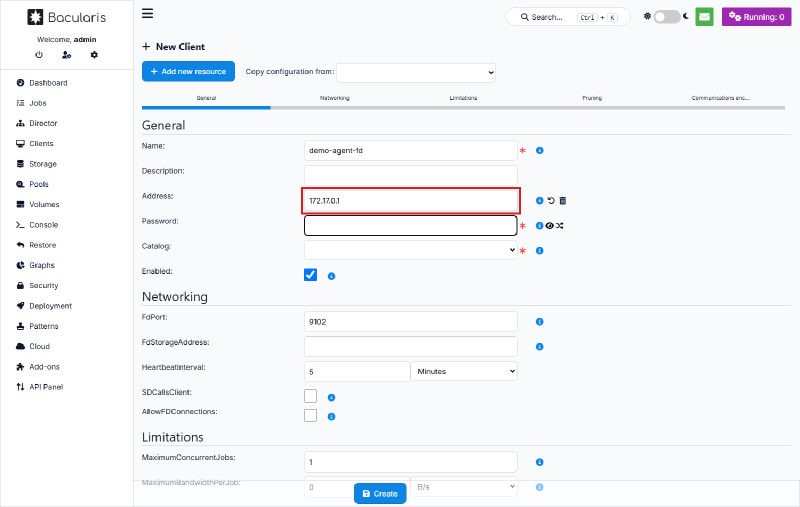The width and height of the screenshot is (800, 507).
Task: Click the Create button
Action: coord(380,494)
